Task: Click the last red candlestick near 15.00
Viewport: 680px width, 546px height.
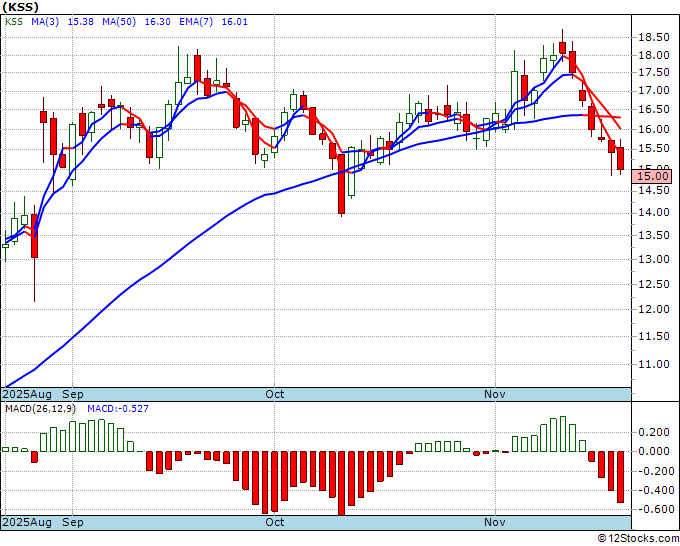Action: point(621,158)
